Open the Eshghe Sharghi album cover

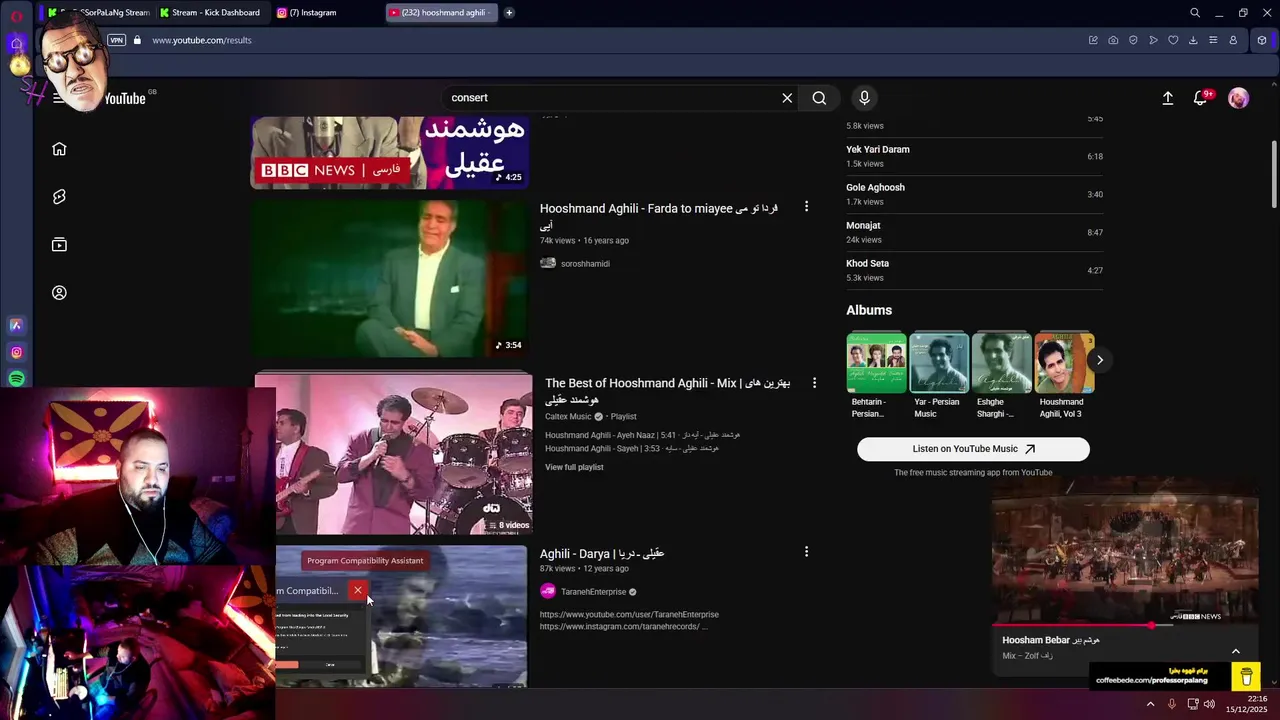coord(1002,362)
